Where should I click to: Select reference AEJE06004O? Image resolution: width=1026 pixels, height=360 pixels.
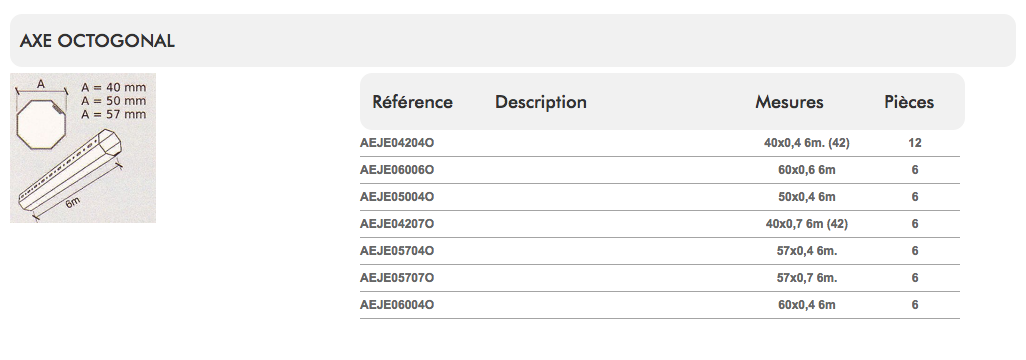pyautogui.click(x=397, y=305)
